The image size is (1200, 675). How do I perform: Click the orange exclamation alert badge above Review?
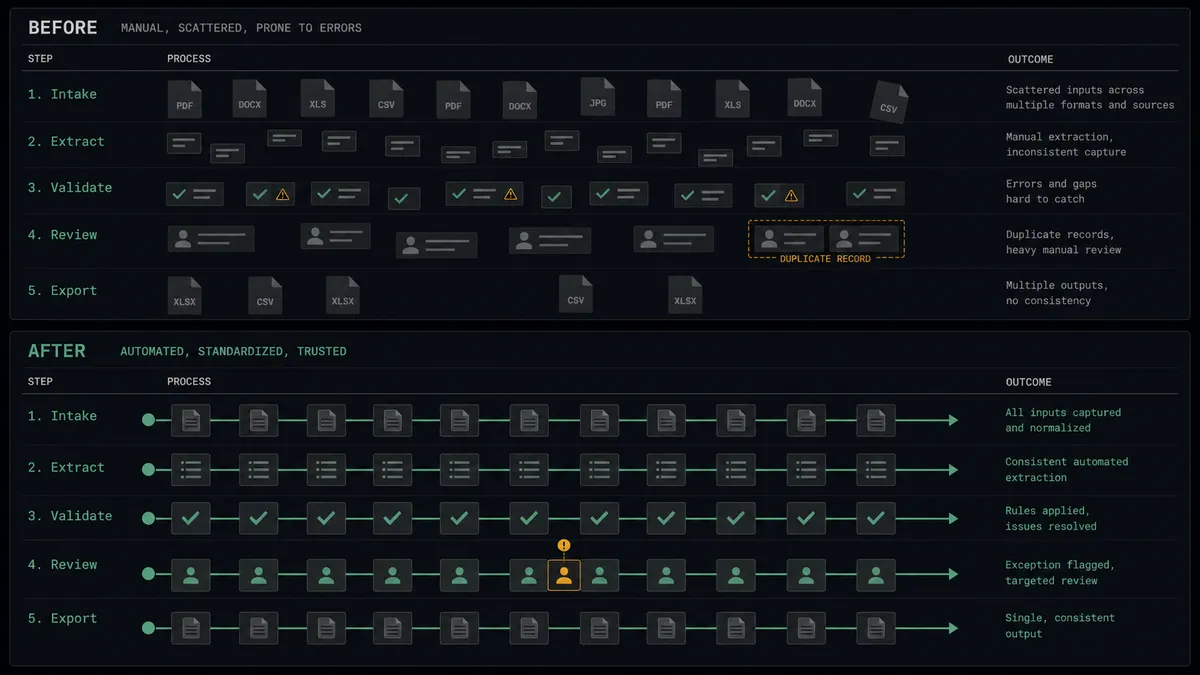(564, 546)
